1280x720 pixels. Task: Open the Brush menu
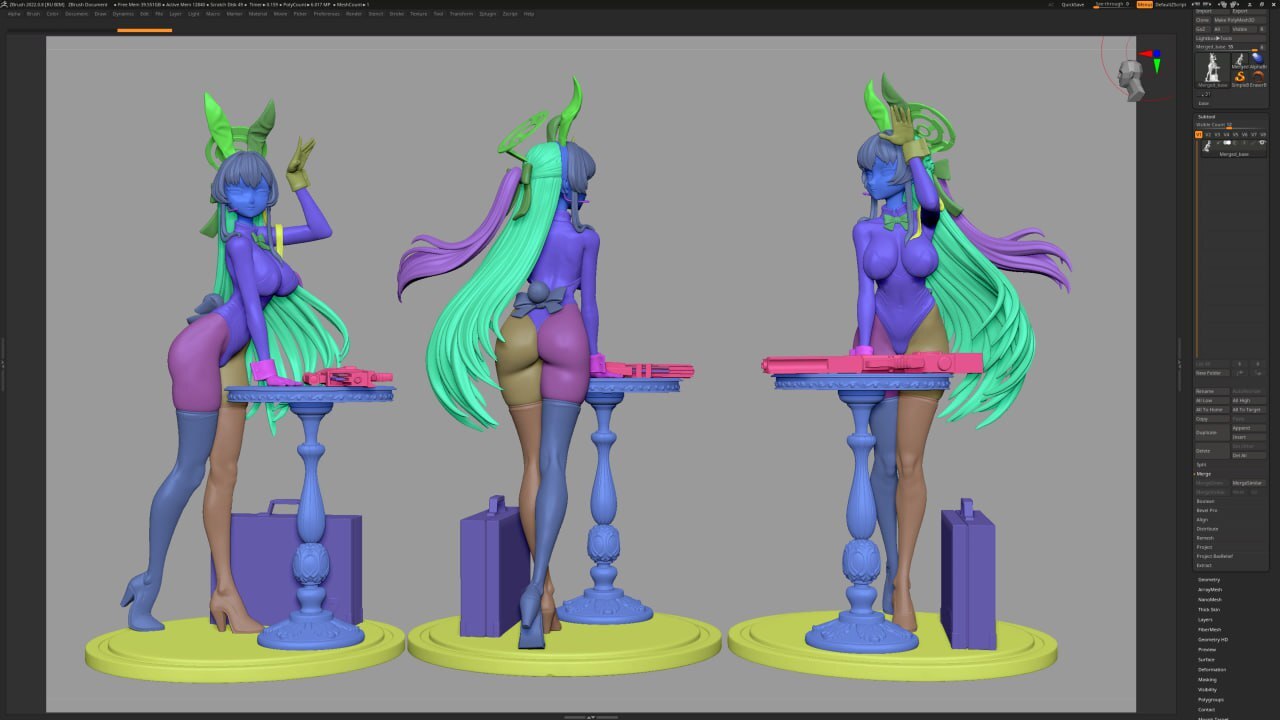point(33,14)
